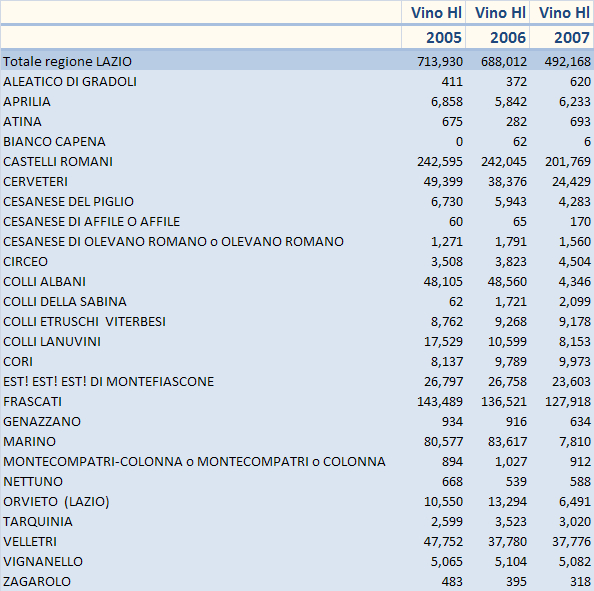This screenshot has width=594, height=591.
Task: Click Cesanese del Piglio 2006 value 5,943
Action: click(511, 202)
